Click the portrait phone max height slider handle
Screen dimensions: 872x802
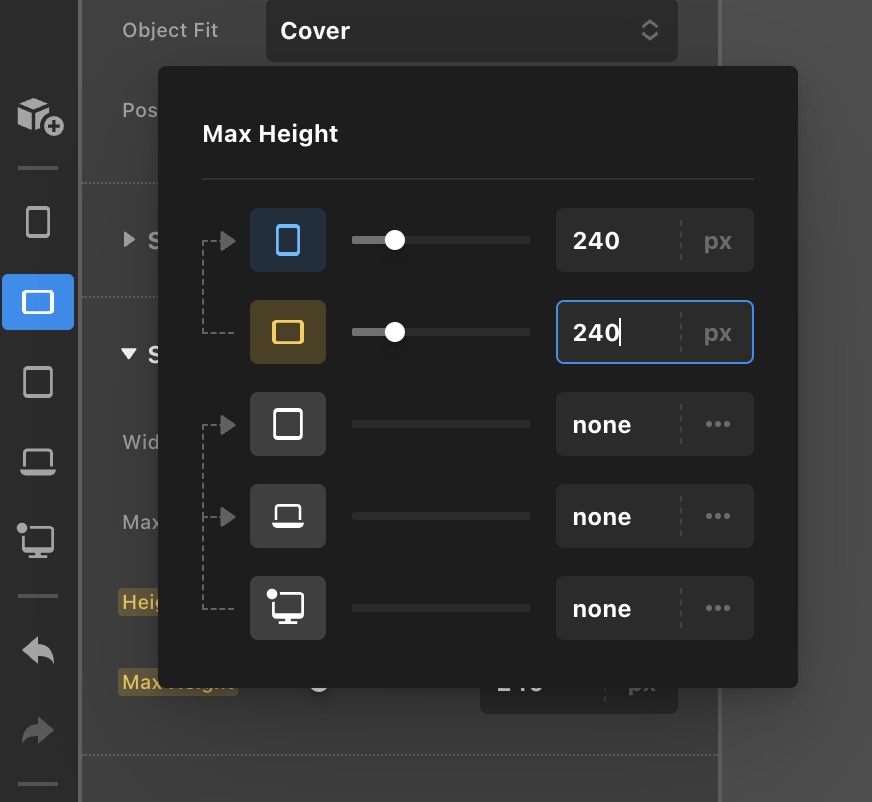[395, 240]
